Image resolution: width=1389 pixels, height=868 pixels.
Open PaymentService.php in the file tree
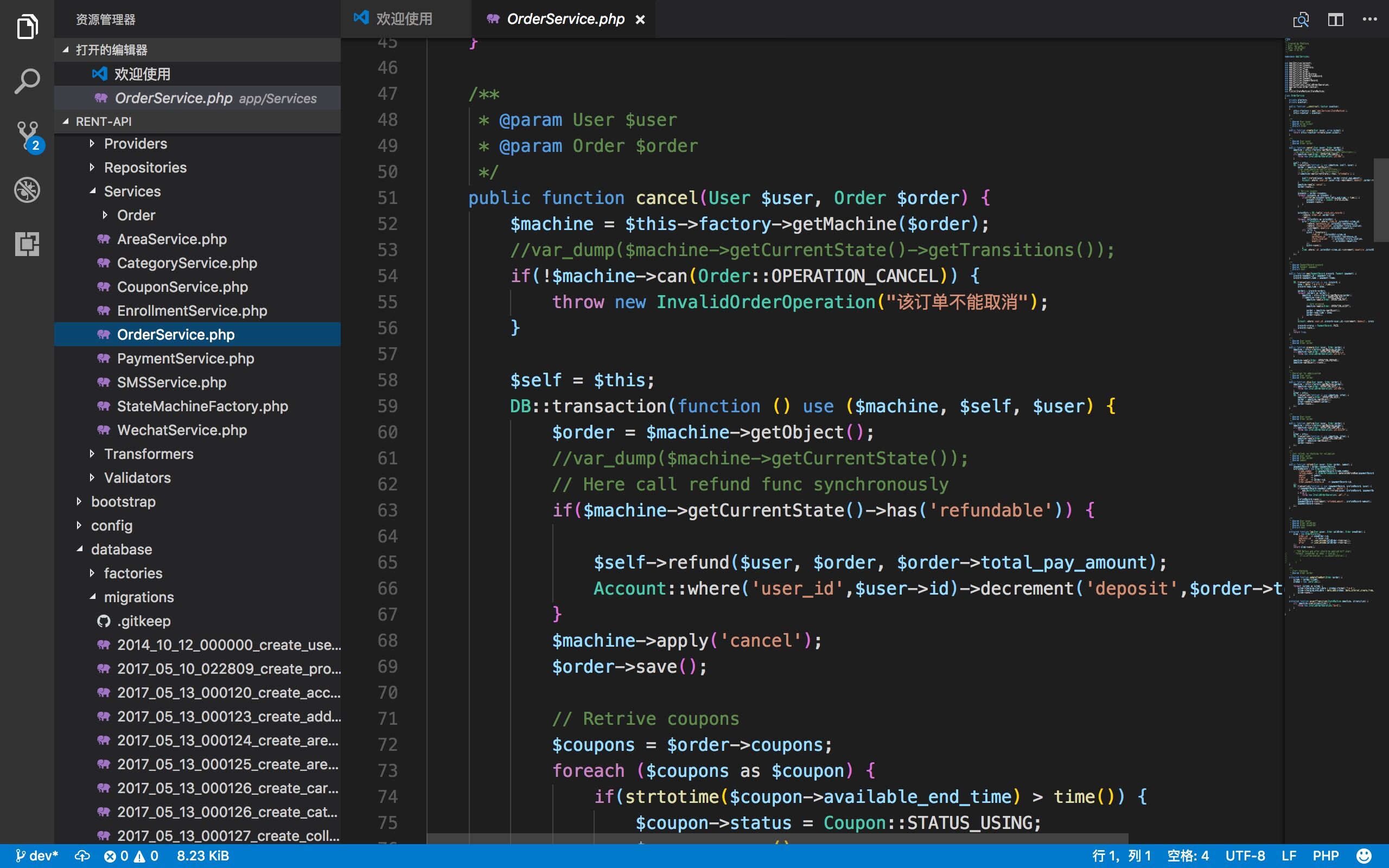pos(185,359)
